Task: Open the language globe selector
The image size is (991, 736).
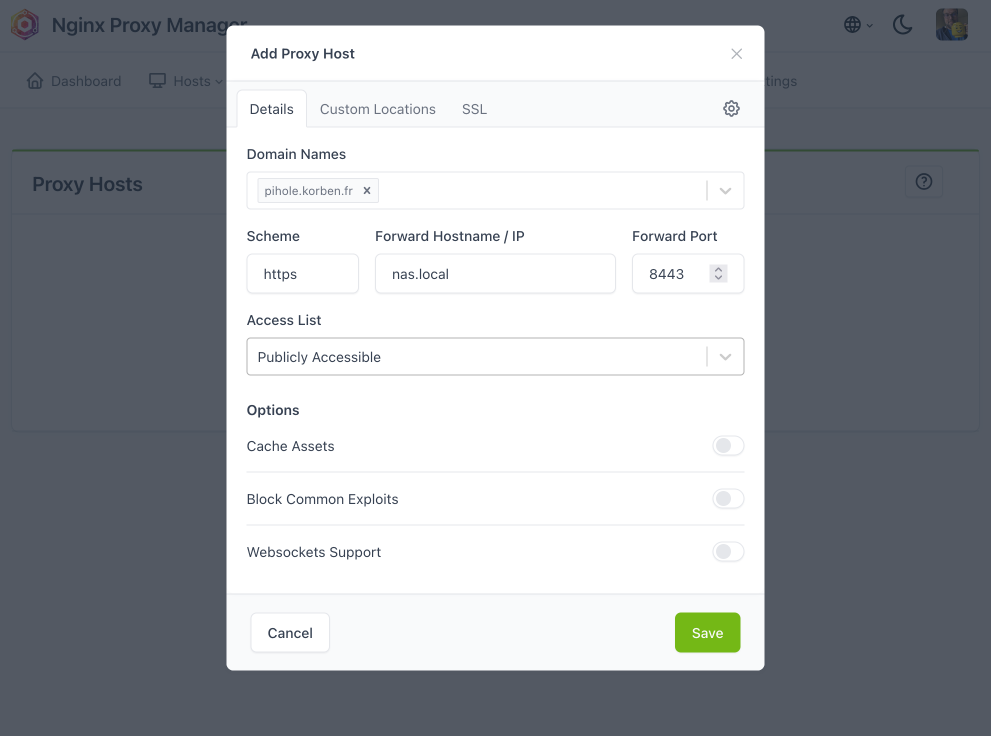Action: point(853,25)
